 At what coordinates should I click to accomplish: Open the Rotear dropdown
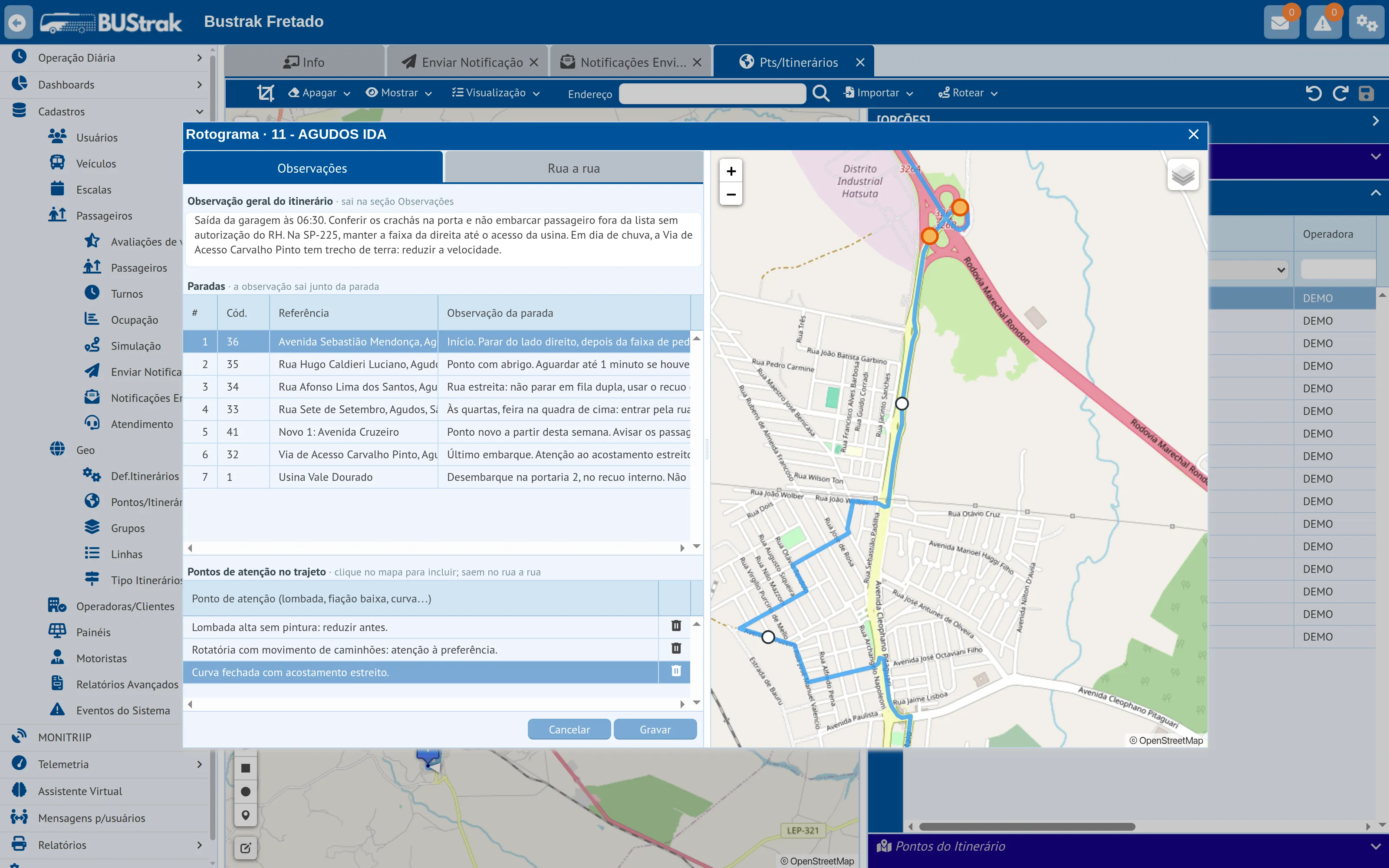pos(968,93)
